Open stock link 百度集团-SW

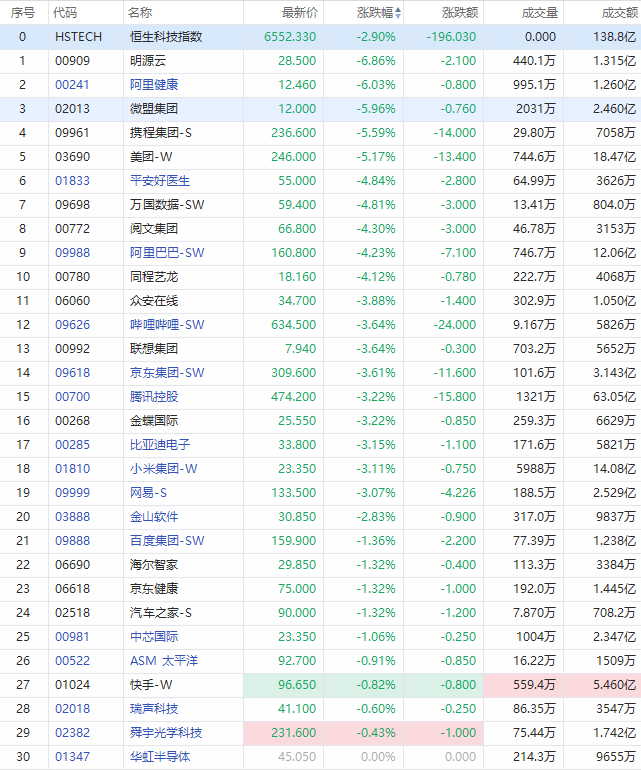click(167, 541)
